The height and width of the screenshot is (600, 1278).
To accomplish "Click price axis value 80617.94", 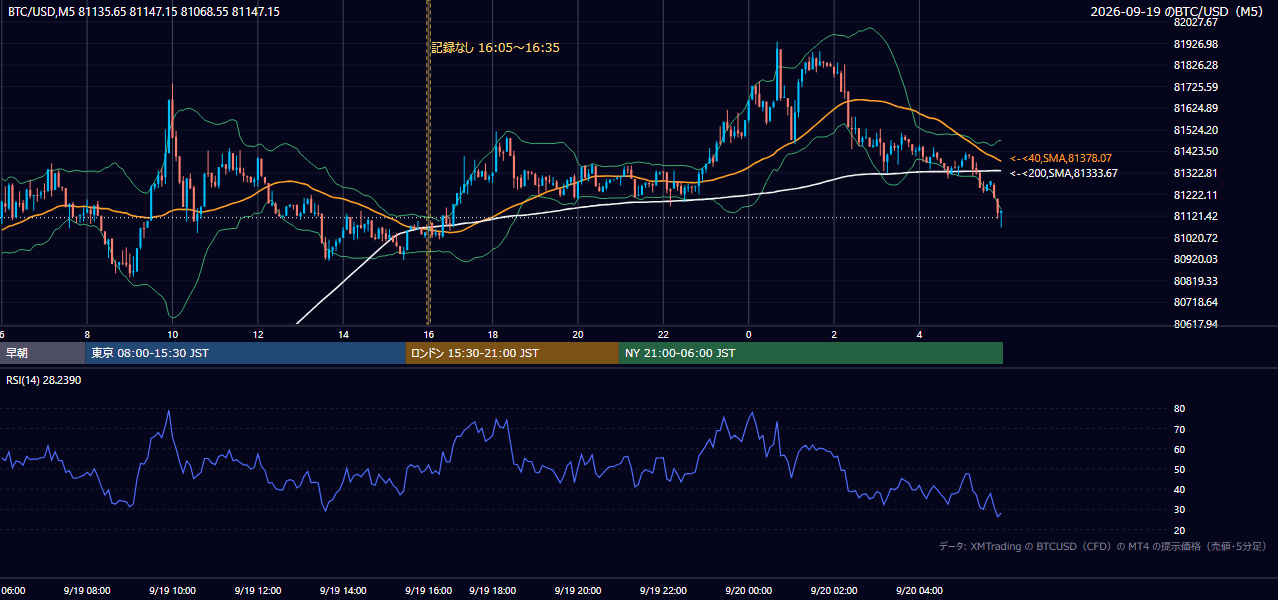I will [x=1195, y=324].
